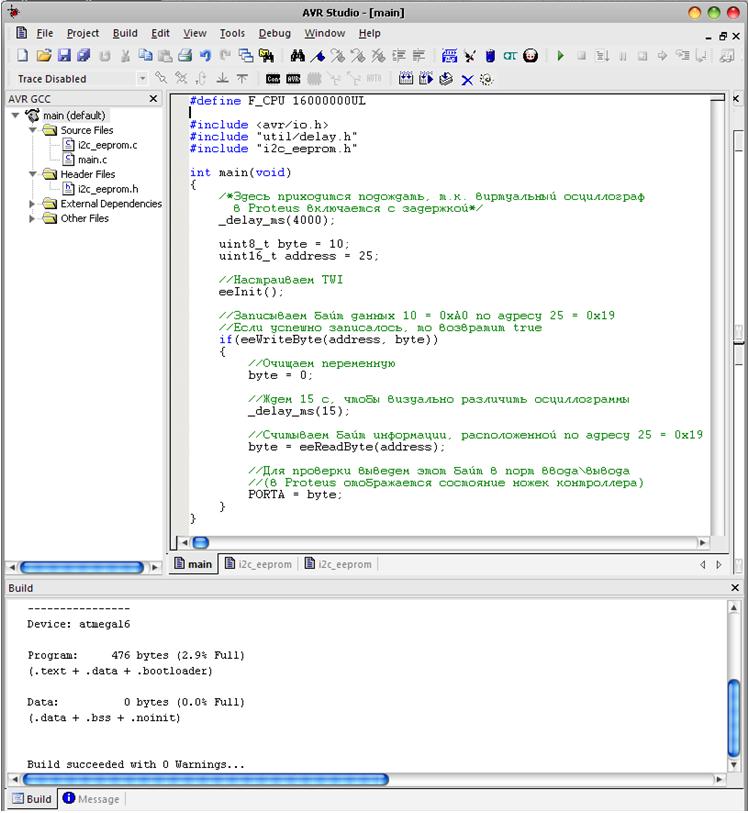This screenshot has height=813, width=748.
Task: Undo the last edit
Action: (206, 55)
